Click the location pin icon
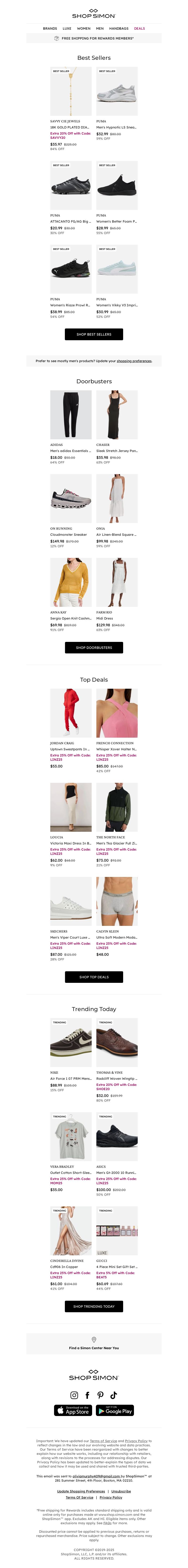This screenshot has height=1568, width=188. tap(94, 1340)
